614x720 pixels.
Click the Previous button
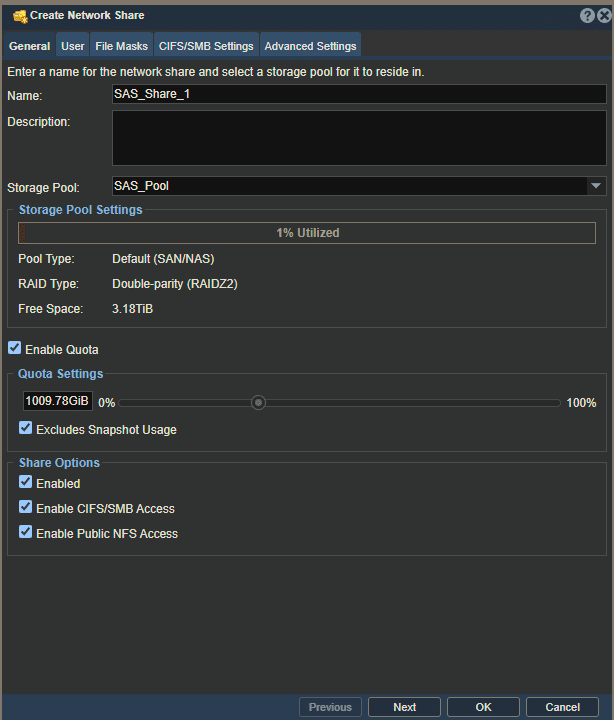click(330, 707)
